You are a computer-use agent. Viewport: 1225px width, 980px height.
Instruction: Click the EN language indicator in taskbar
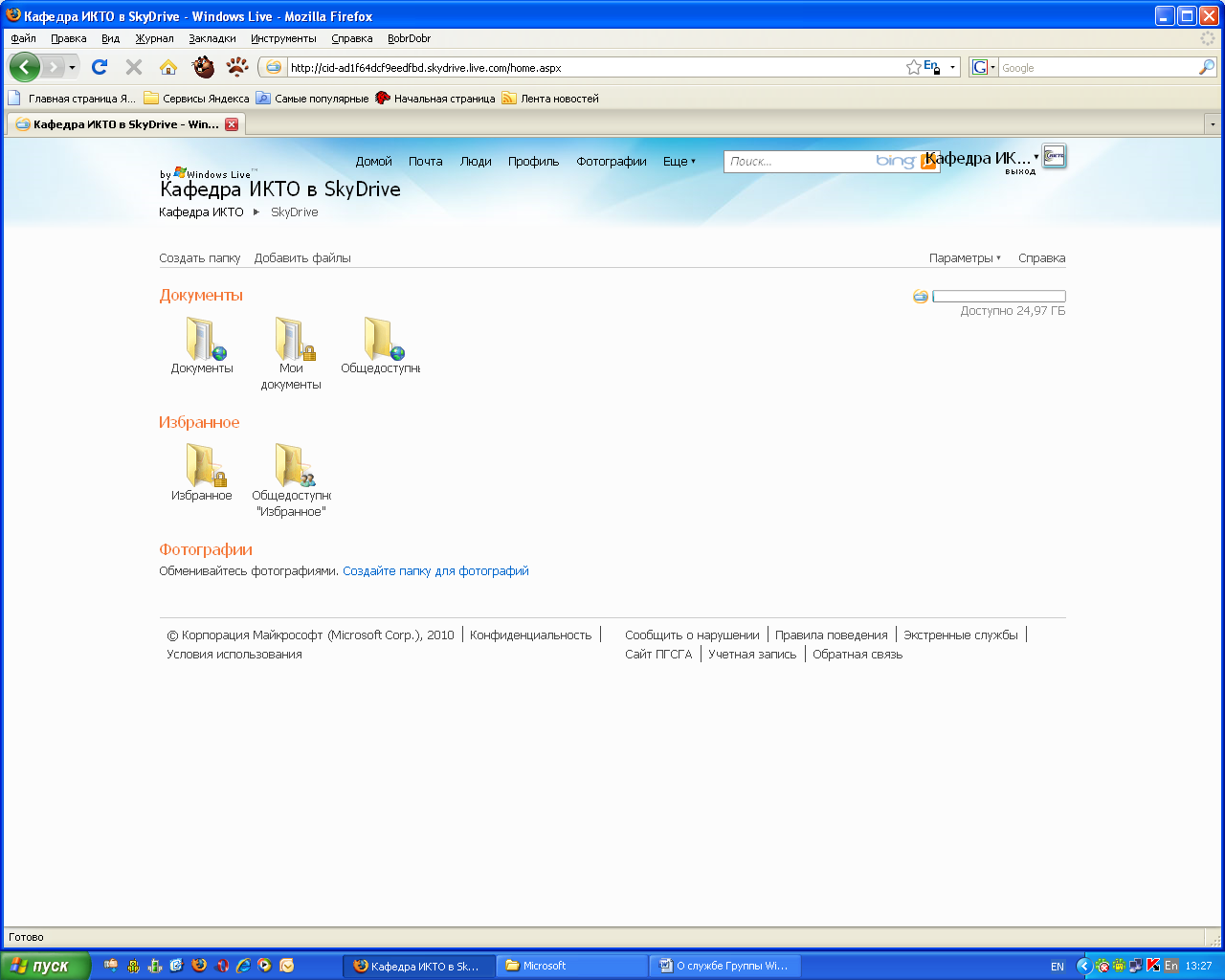1058,967
